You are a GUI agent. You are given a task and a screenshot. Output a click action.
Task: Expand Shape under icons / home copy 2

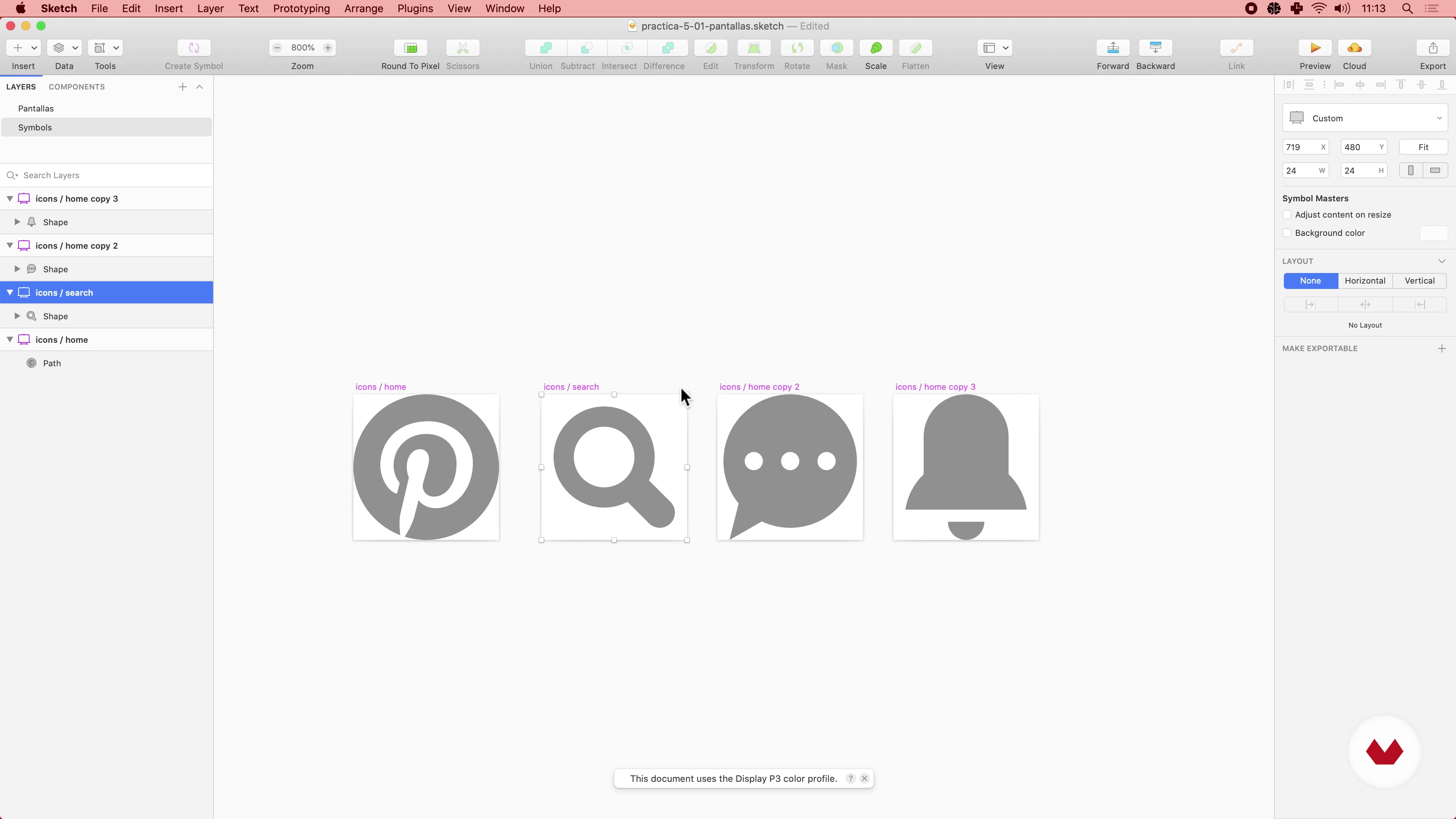(17, 269)
